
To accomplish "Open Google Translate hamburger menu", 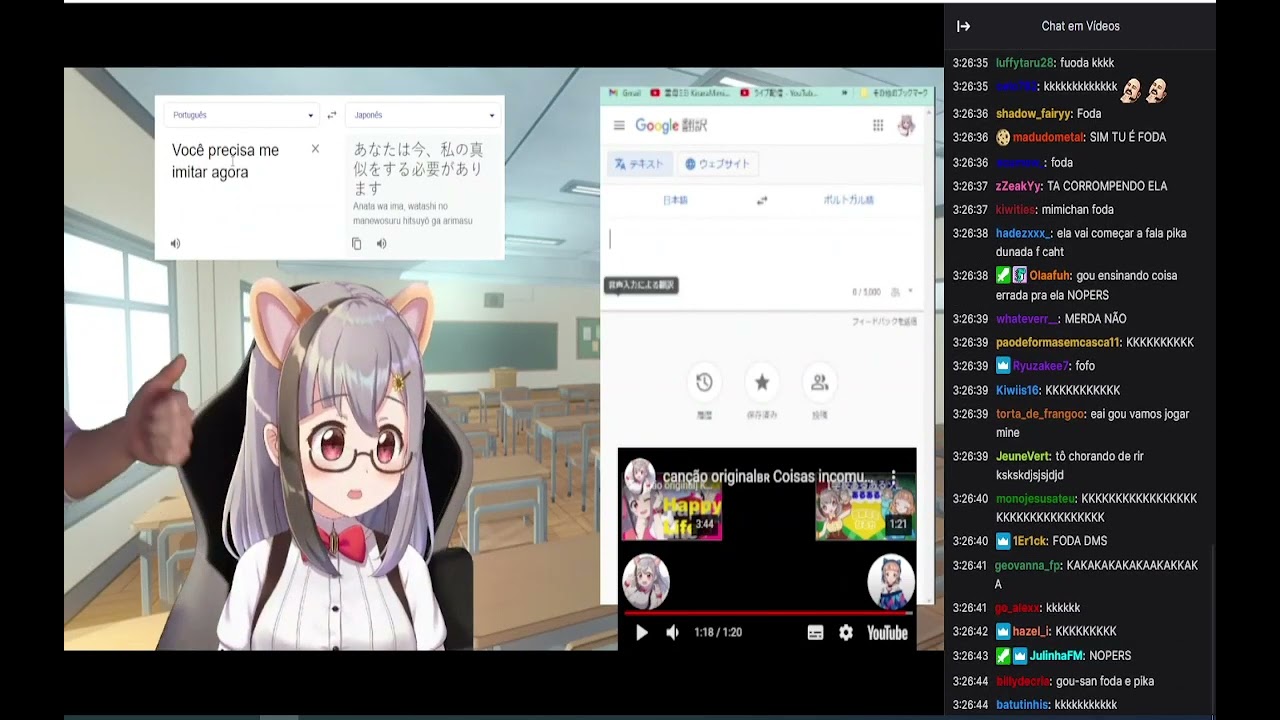I will click(619, 125).
